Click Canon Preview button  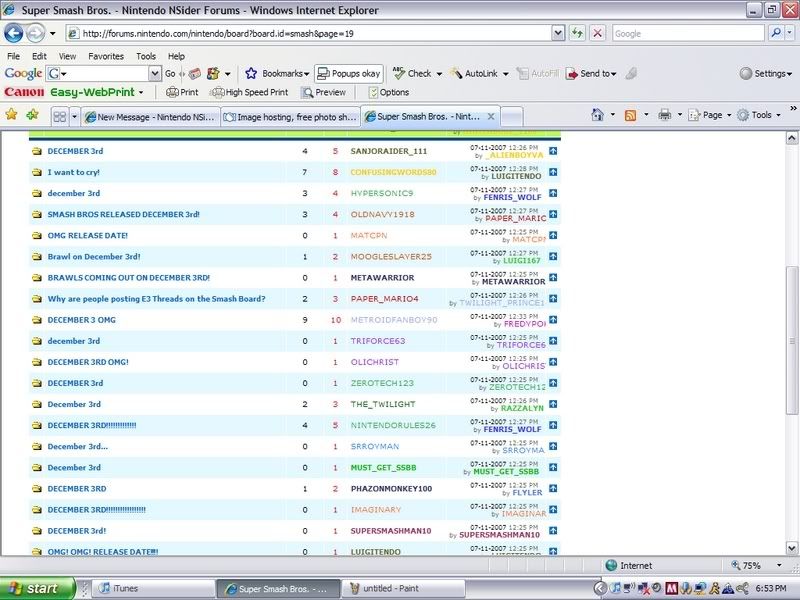[x=323, y=92]
